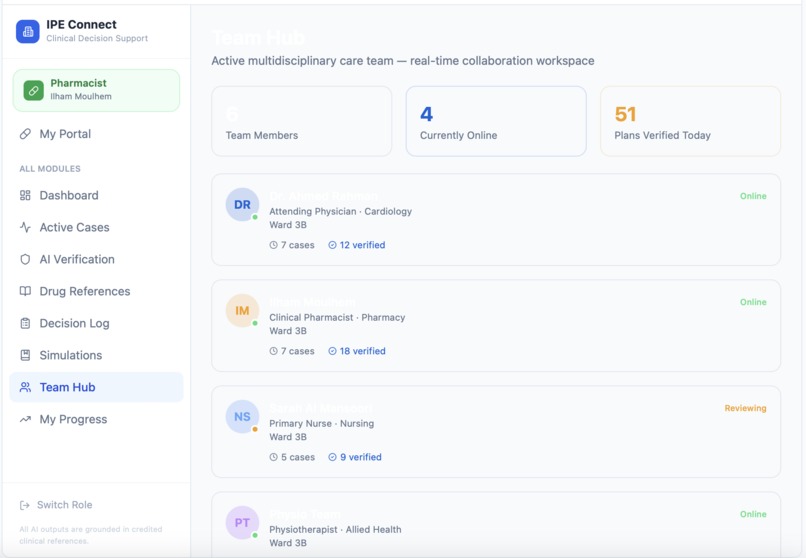
Task: Click the '51' plans verified number
Action: [626, 114]
